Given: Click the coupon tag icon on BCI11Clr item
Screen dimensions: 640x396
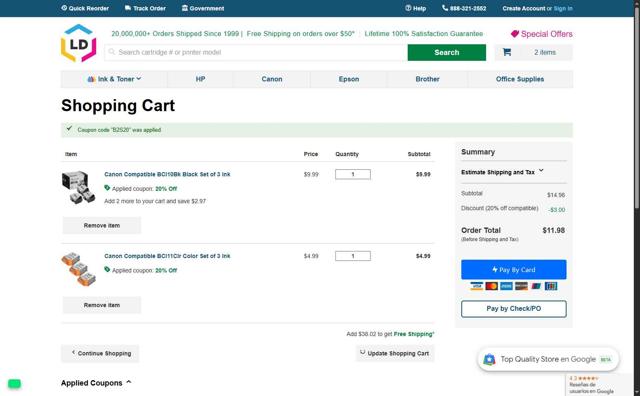Looking at the screenshot, I should (107, 270).
